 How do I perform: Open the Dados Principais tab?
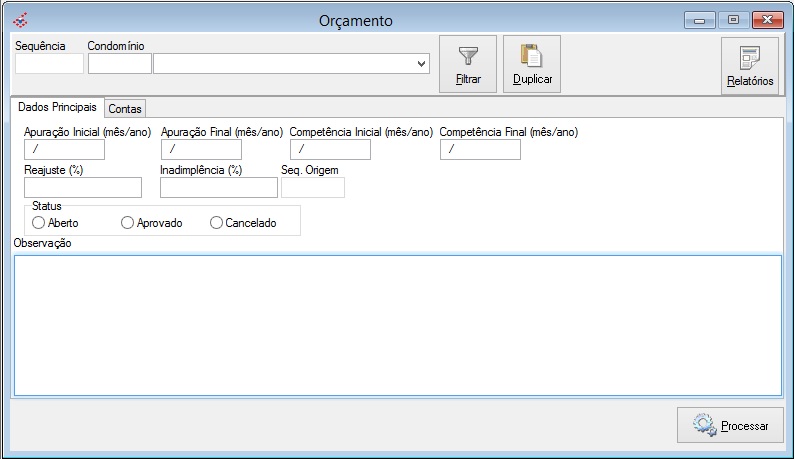click(58, 107)
